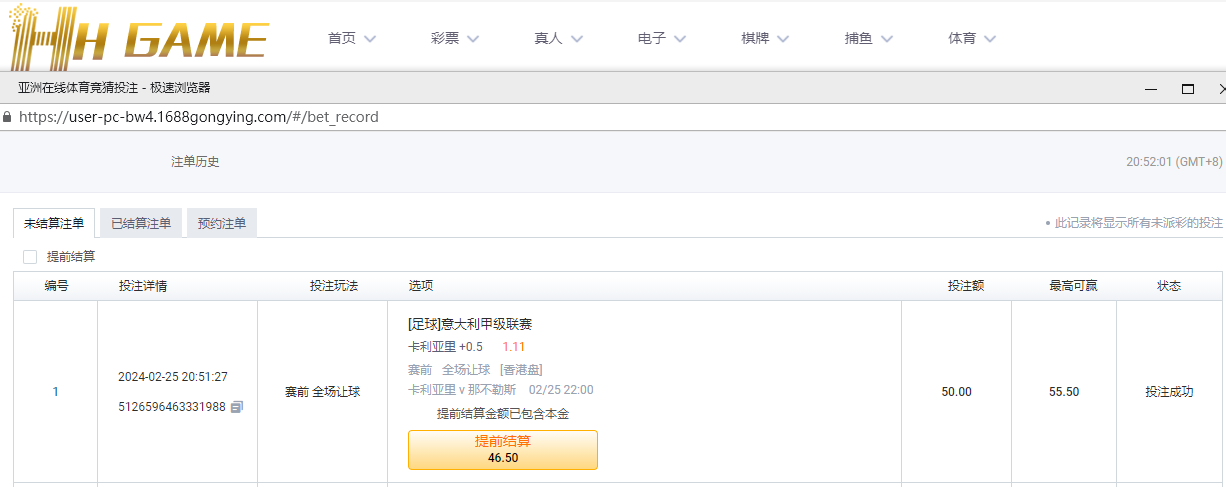Click the 最高可赢 column header
The image size is (1226, 487).
(x=1073, y=286)
